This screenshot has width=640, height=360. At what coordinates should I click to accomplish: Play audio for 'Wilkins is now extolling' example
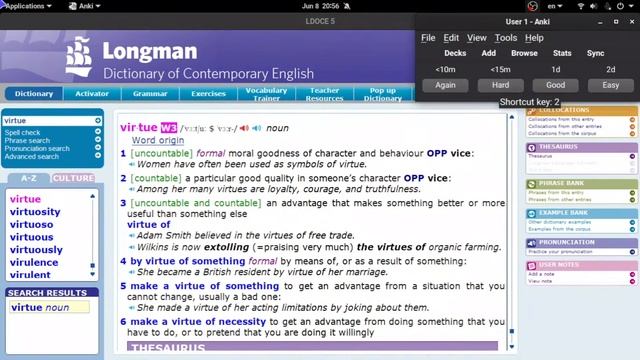(x=132, y=247)
